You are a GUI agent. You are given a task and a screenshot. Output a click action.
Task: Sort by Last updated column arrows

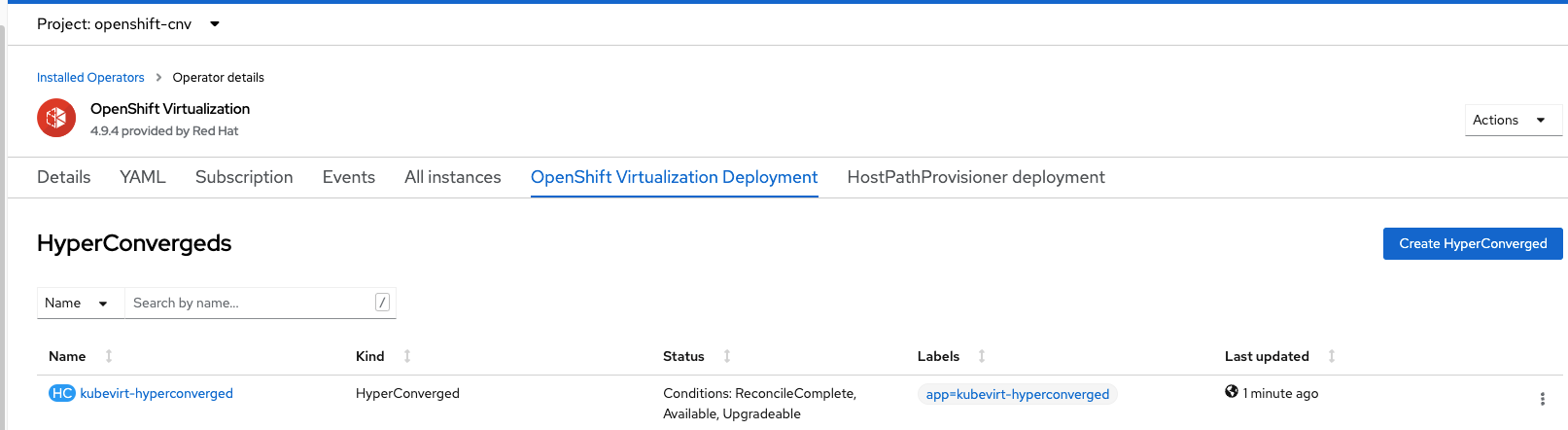1332,356
